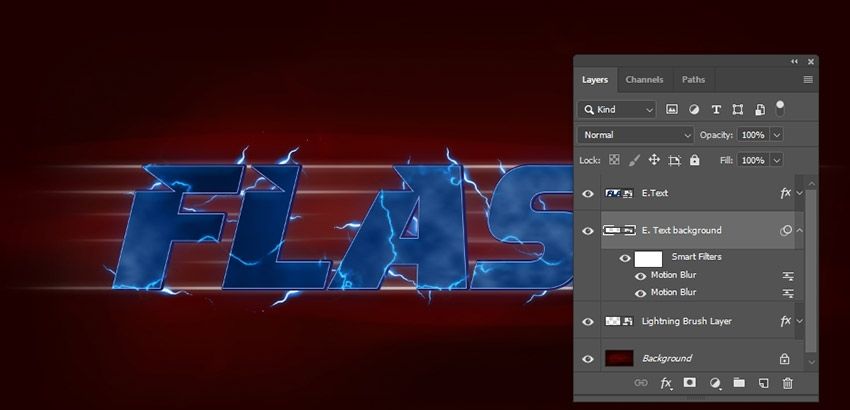
Task: Click the second Motion Blur filter name
Action: [x=673, y=292]
